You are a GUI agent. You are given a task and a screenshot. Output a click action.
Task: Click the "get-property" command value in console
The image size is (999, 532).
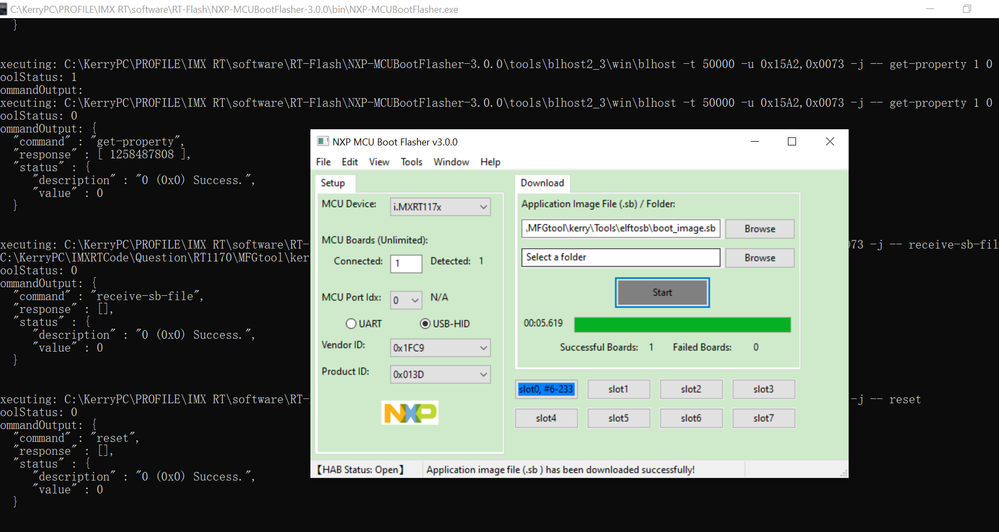pos(138,141)
